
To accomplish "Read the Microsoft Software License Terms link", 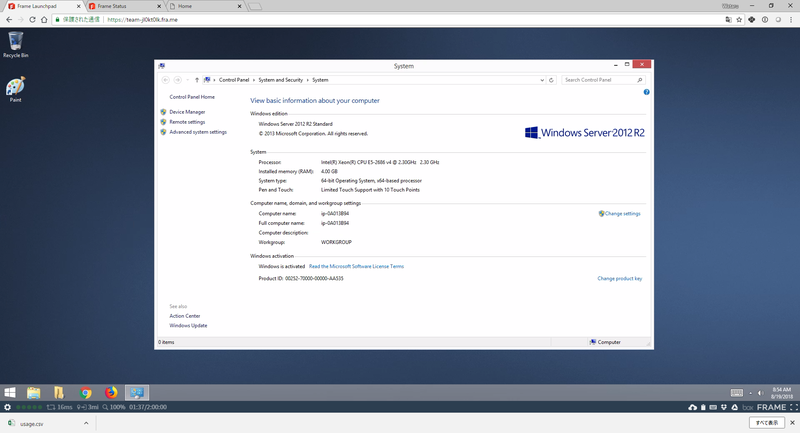I will (x=356, y=266).
